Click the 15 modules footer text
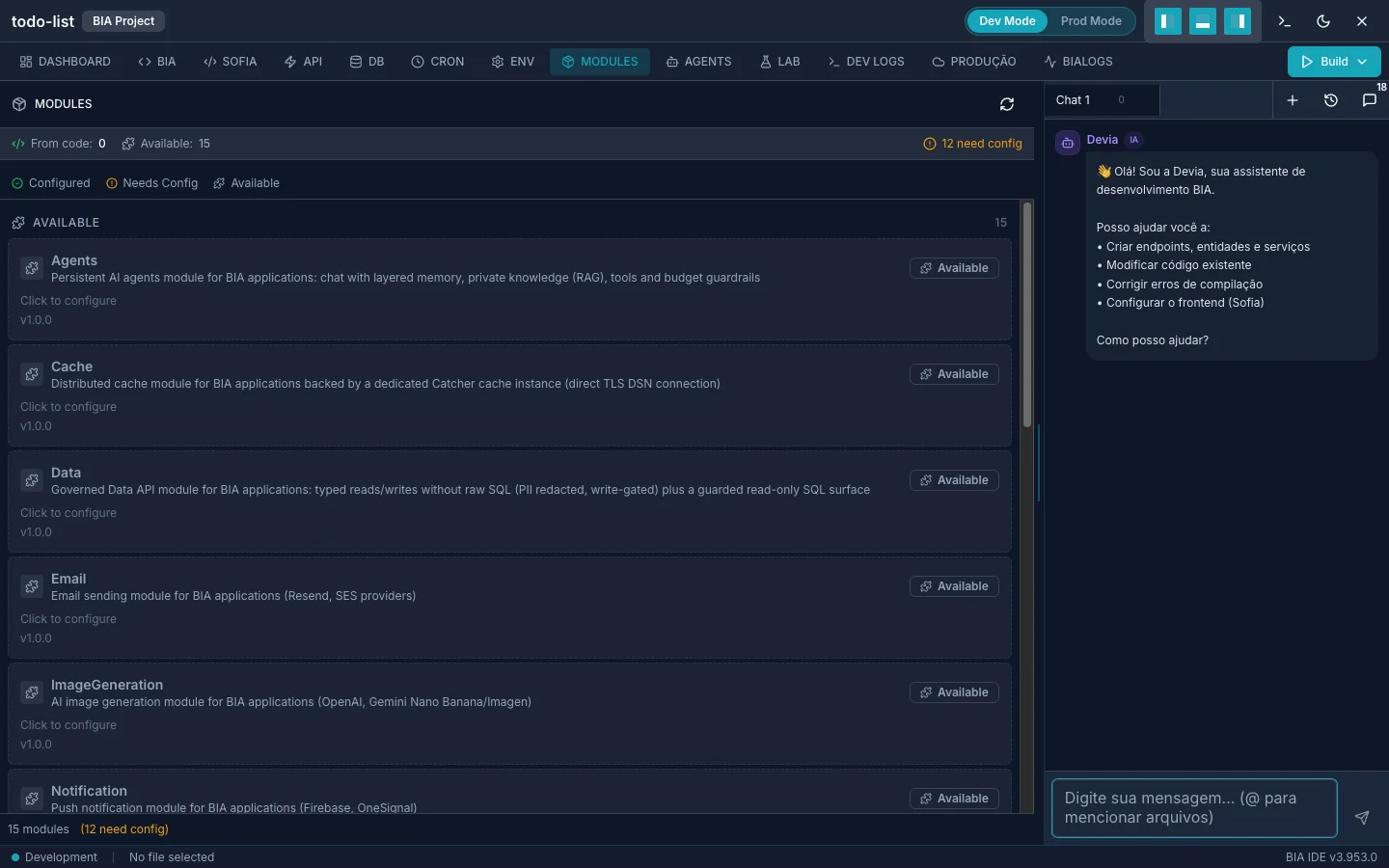Viewport: 1389px width, 868px height. (x=39, y=829)
